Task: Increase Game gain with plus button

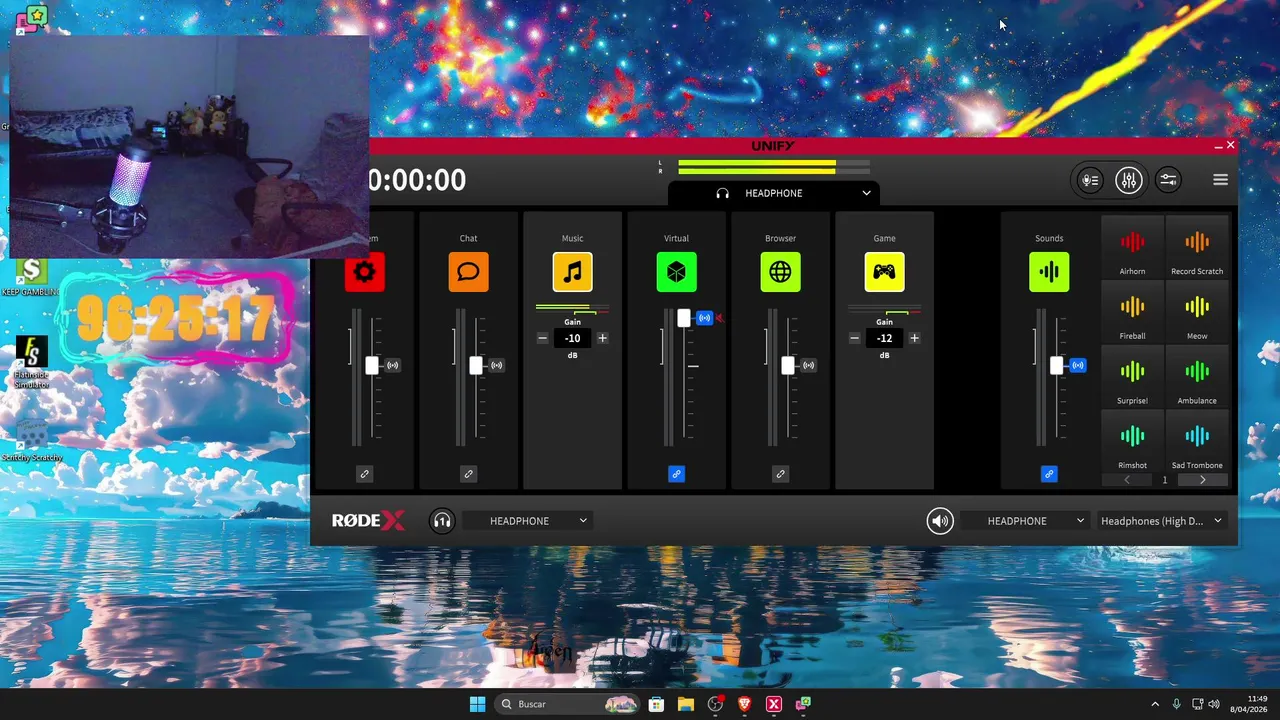Action: click(914, 338)
